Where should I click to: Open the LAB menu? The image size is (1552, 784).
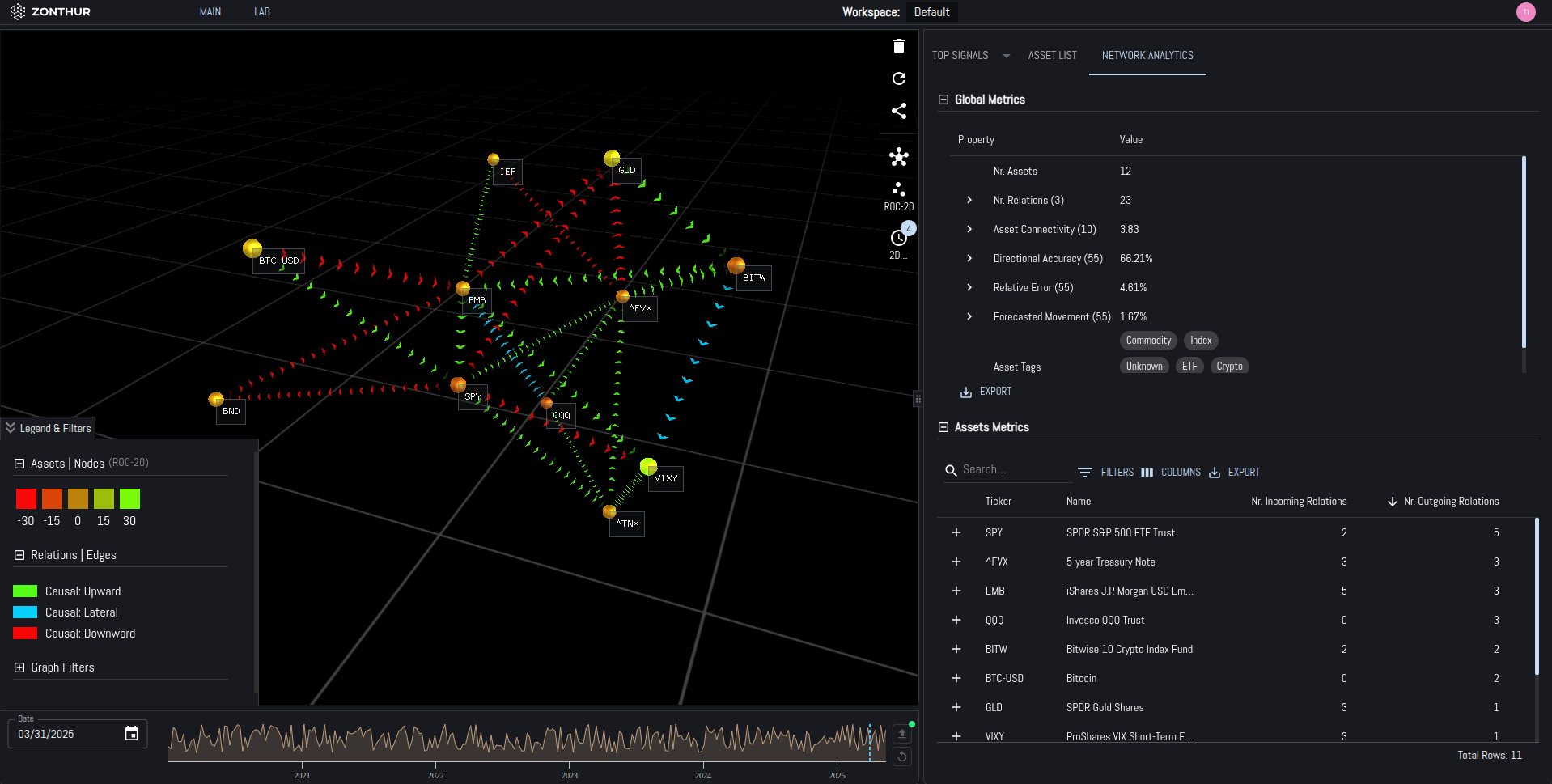coord(261,12)
